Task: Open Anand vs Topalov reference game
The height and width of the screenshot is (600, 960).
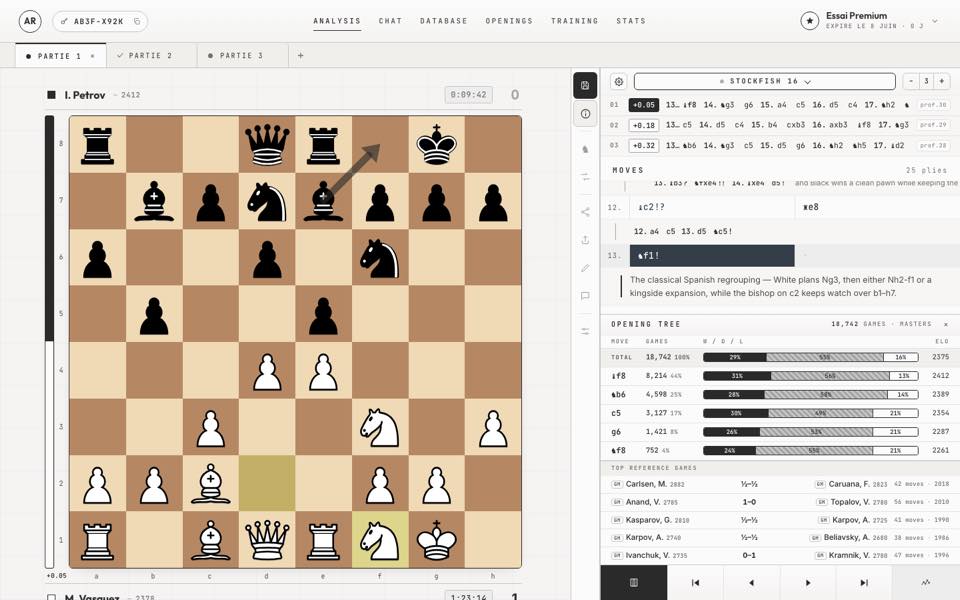Action: [x=780, y=501]
